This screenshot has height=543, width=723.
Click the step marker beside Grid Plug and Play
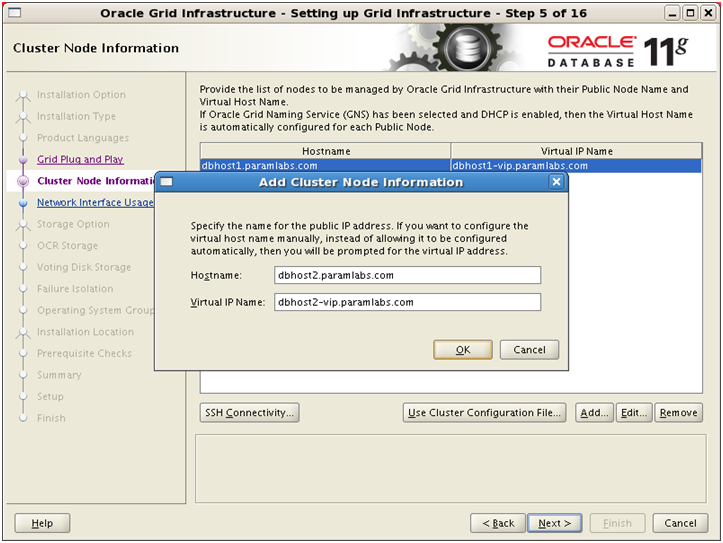point(23,159)
